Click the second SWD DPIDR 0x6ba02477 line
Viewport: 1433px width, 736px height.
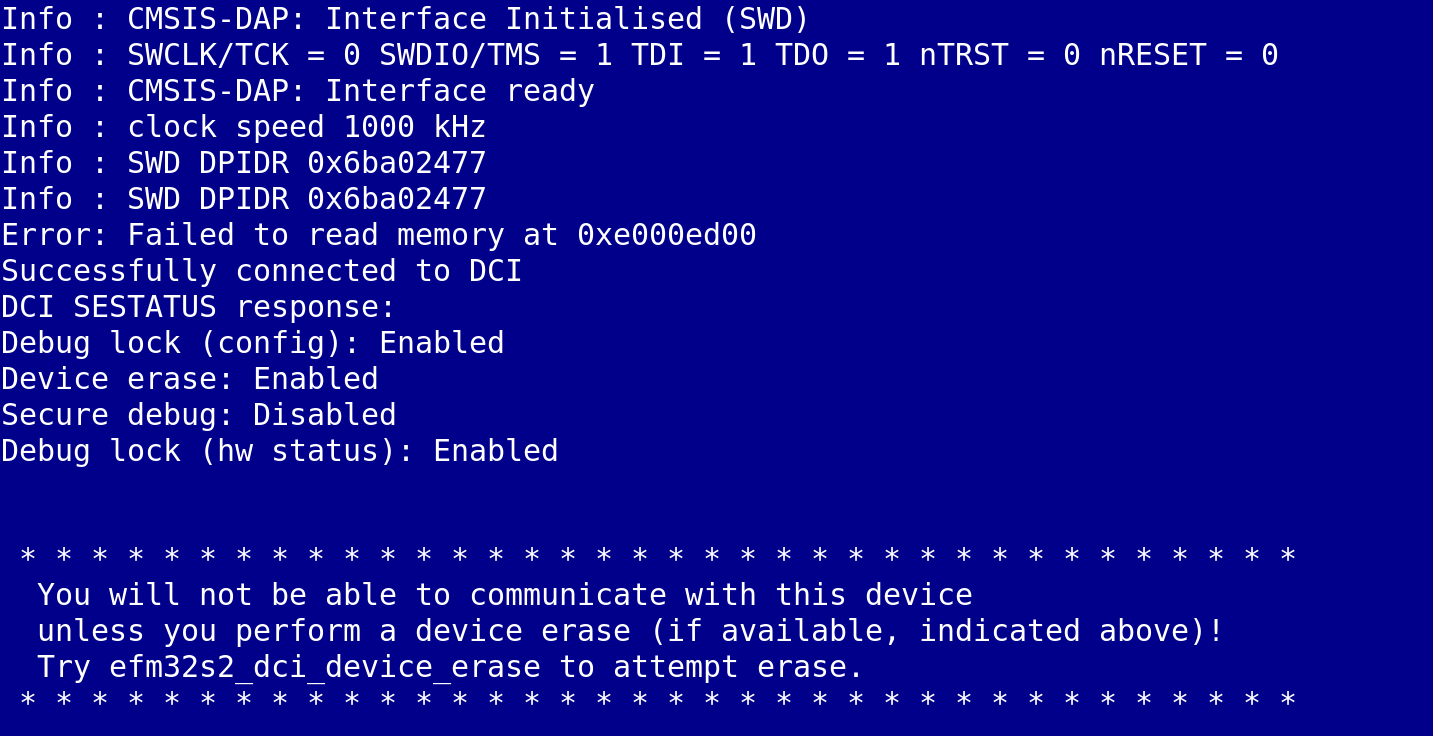[244, 199]
